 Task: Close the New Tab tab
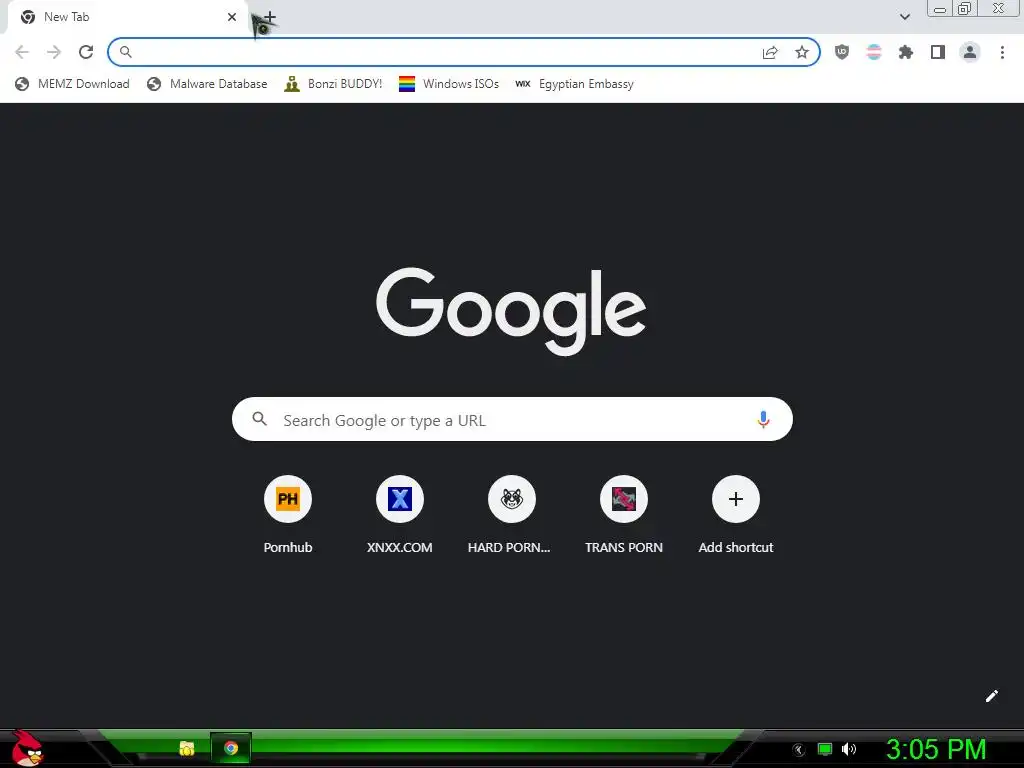pos(232,17)
